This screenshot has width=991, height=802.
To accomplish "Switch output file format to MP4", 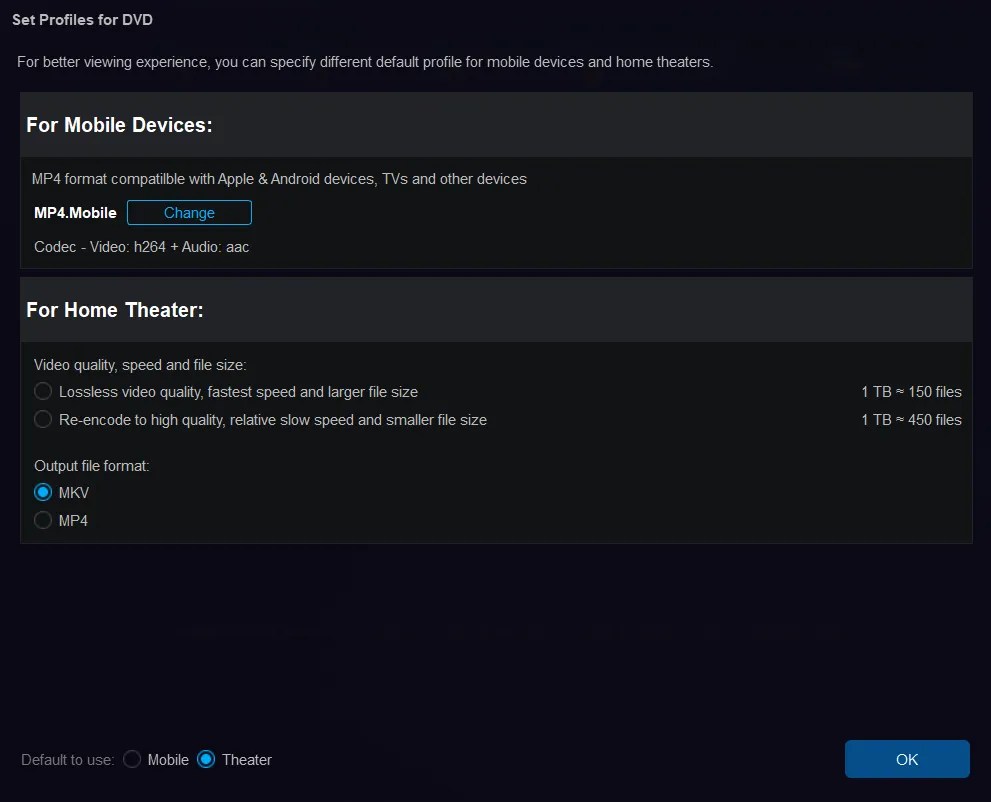I will [x=43, y=520].
